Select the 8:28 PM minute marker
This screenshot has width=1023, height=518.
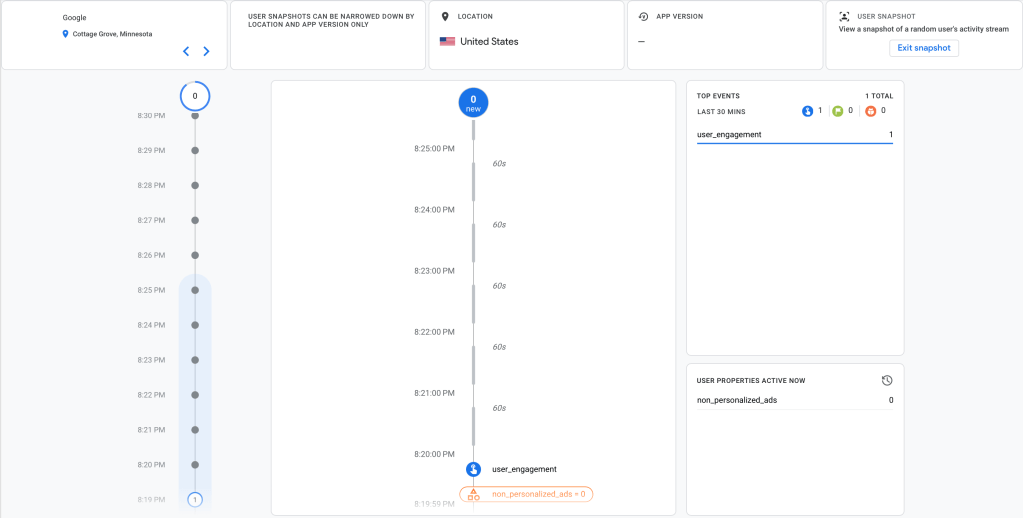pyautogui.click(x=195, y=185)
